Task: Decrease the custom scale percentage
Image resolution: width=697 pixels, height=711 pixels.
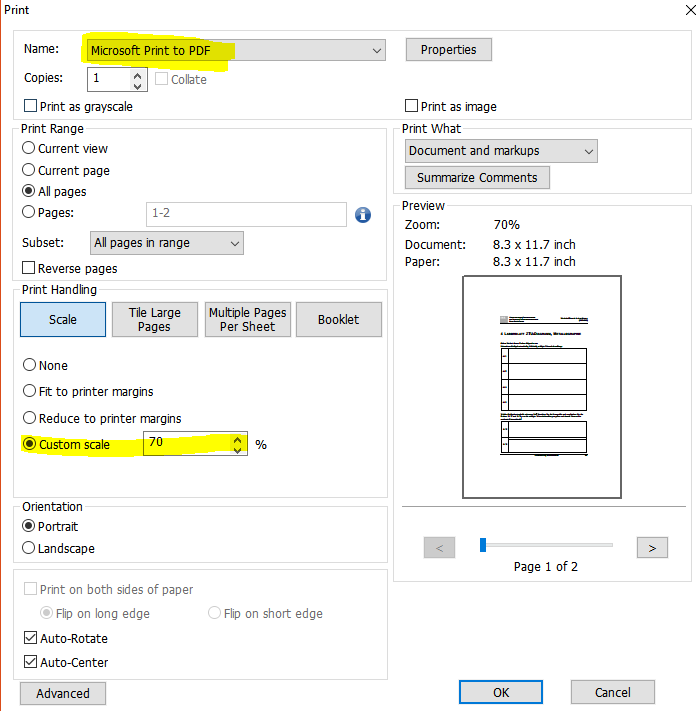Action: point(237,449)
